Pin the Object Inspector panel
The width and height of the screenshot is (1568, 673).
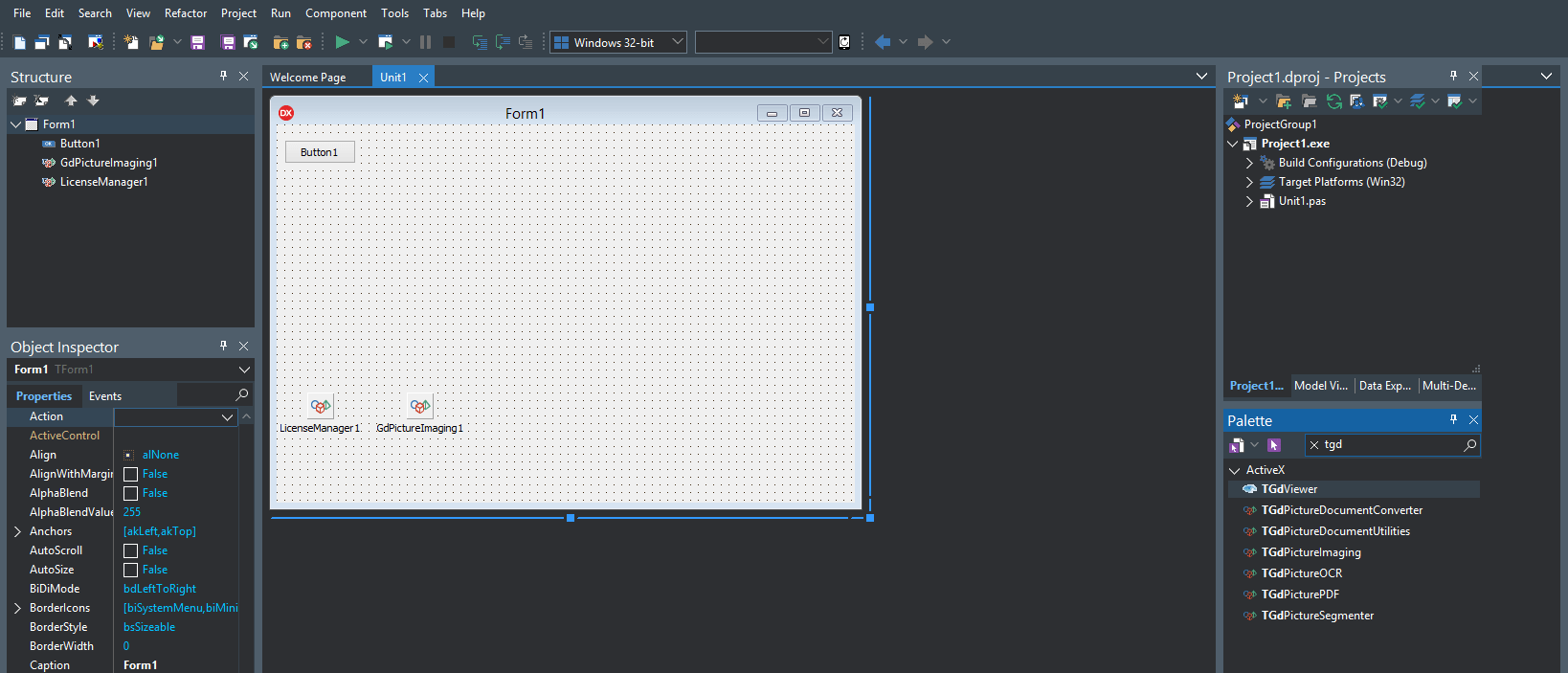(x=224, y=346)
